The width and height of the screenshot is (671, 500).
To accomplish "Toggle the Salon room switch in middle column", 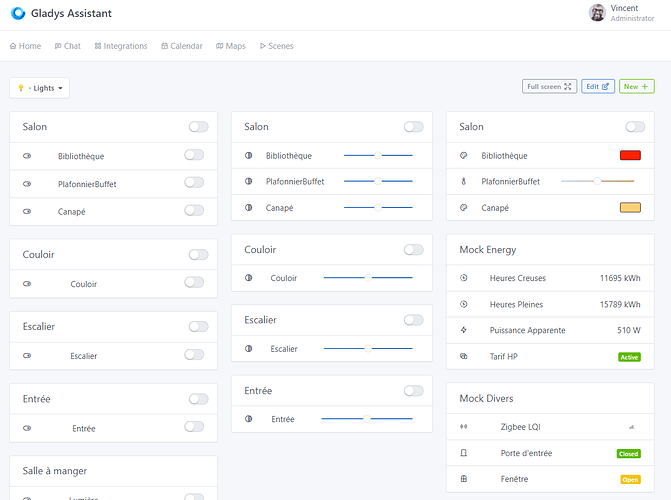I will 413,127.
